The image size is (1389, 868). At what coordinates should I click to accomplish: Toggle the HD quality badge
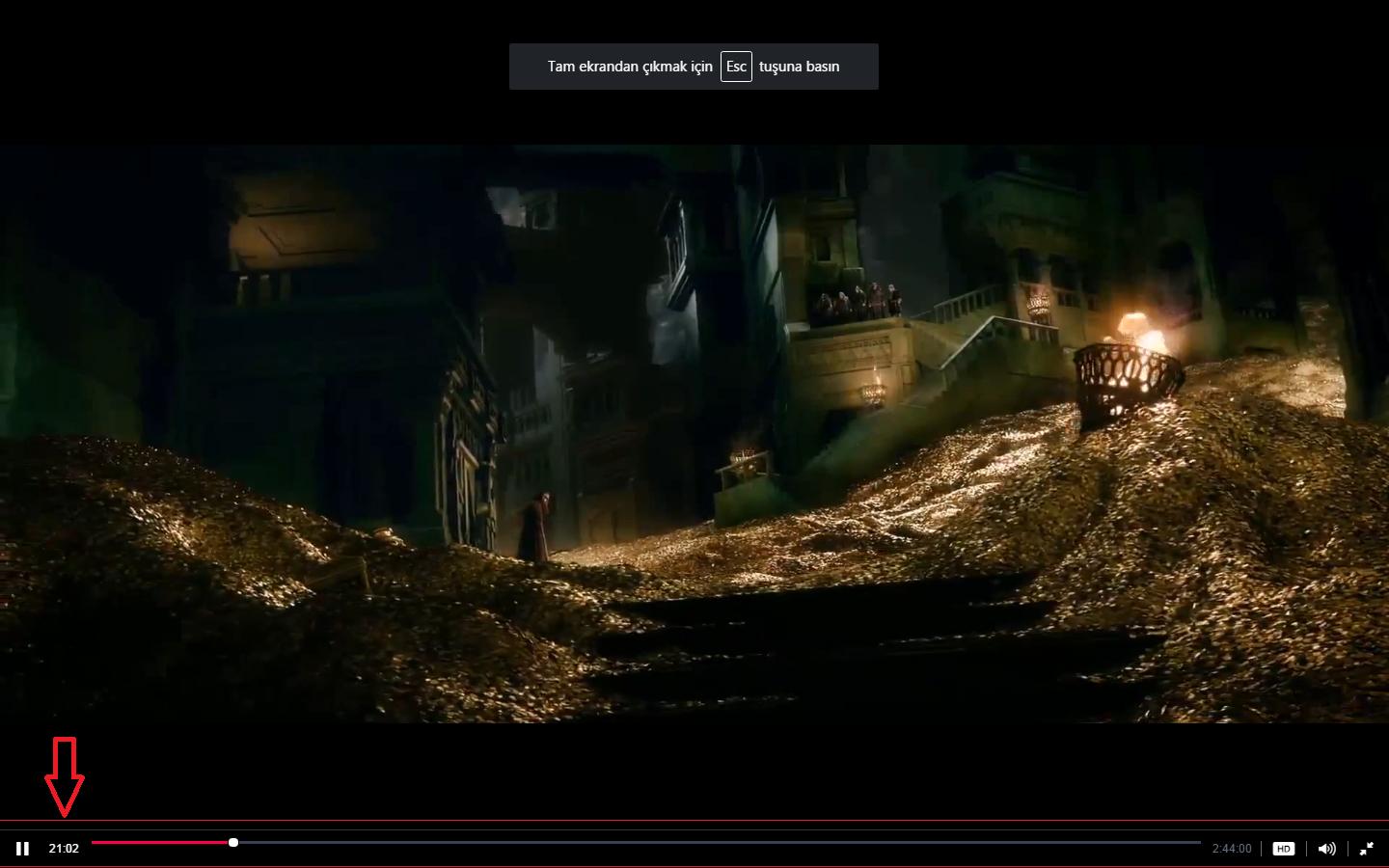1283,849
